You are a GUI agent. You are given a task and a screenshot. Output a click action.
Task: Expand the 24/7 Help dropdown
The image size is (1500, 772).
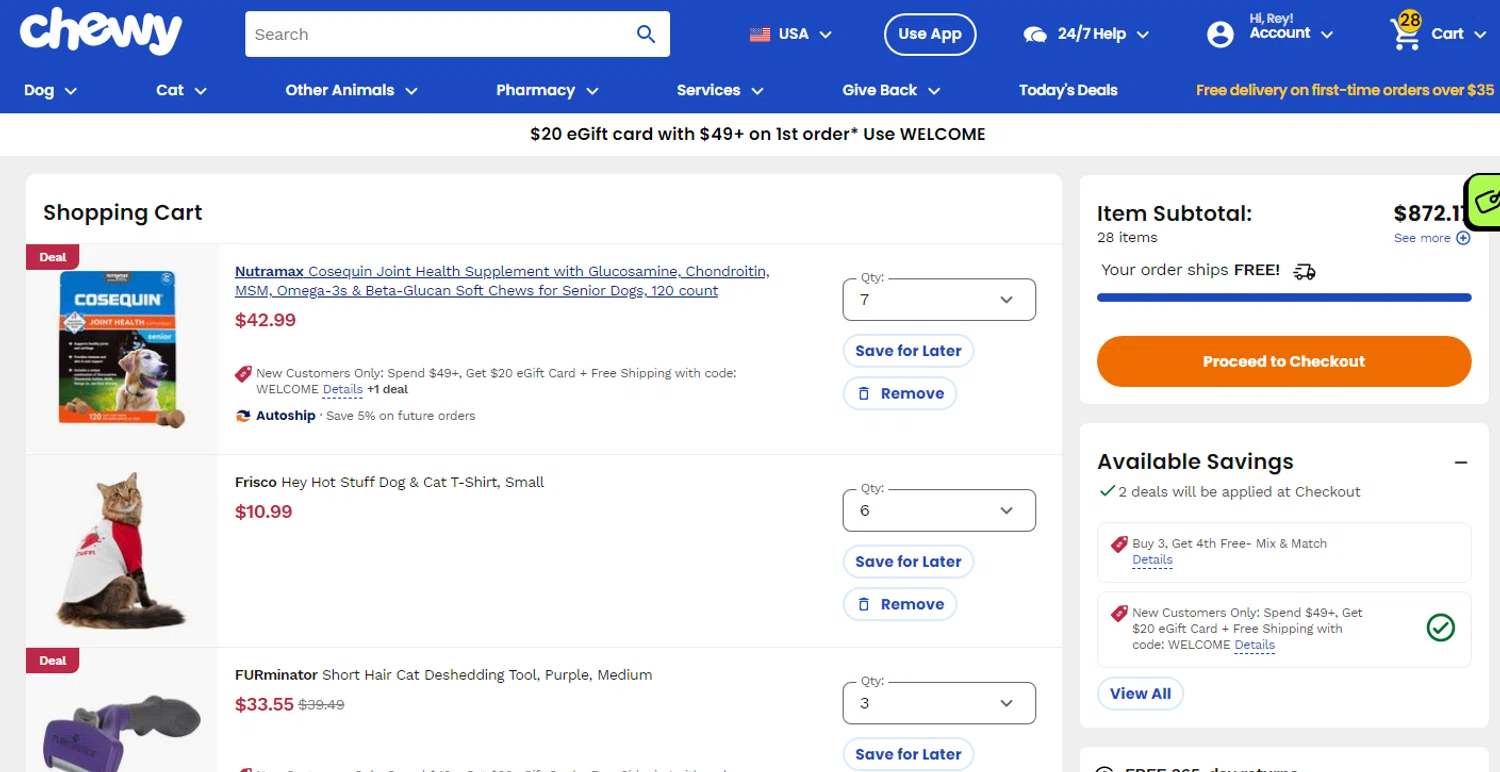(x=1143, y=34)
